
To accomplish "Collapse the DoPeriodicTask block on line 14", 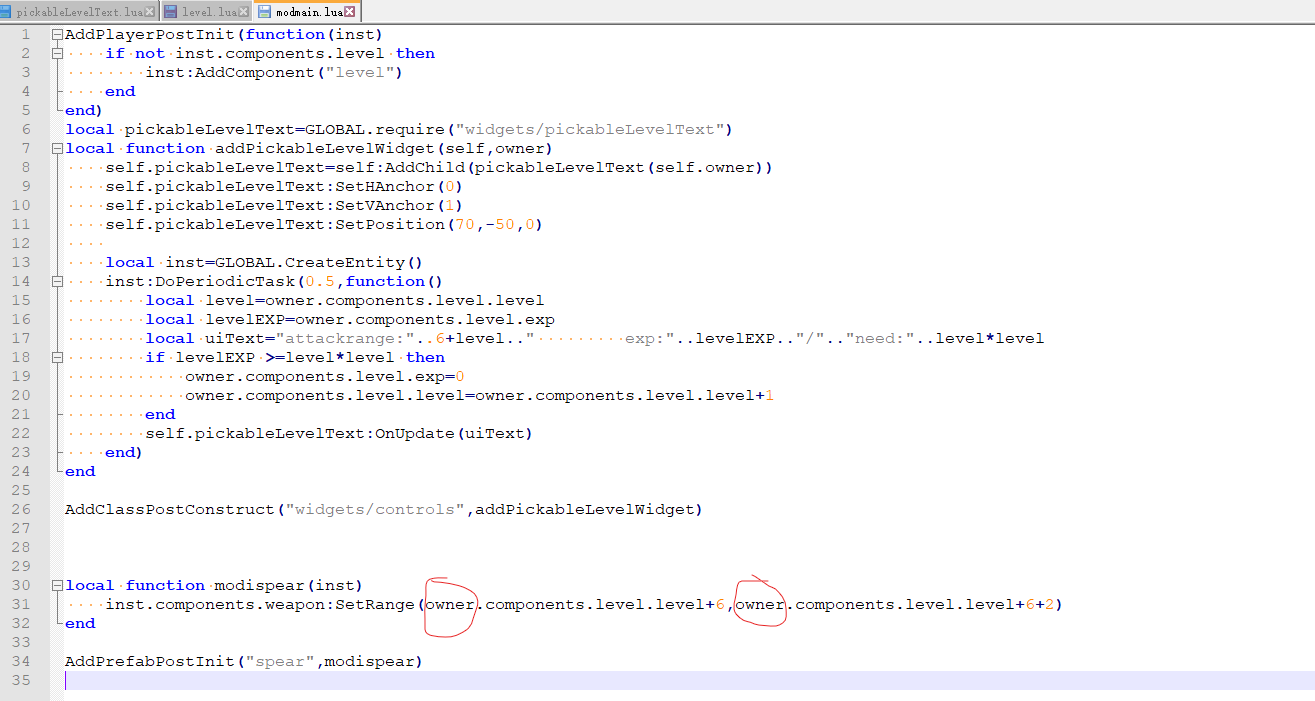I will click(57, 281).
